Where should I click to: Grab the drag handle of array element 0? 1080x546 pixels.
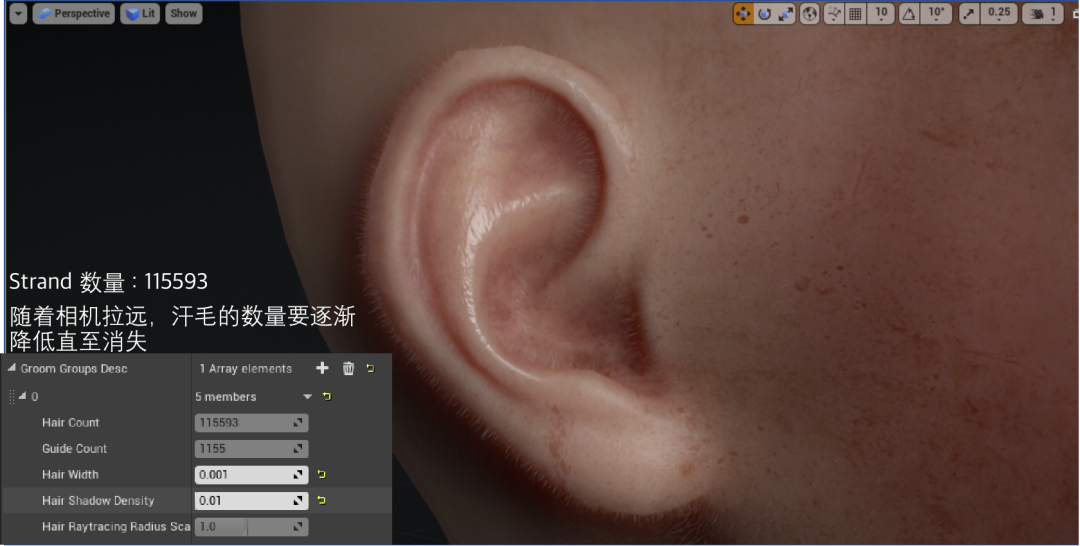11,397
